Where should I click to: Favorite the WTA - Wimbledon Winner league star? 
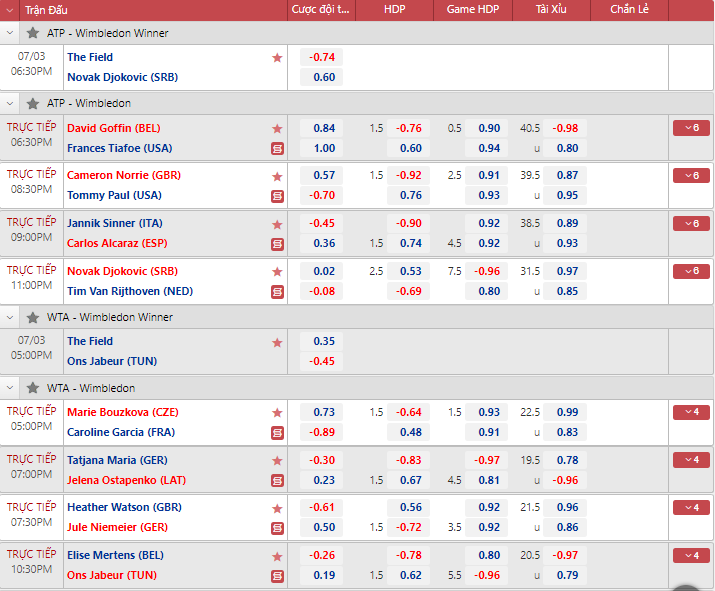click(x=33, y=317)
